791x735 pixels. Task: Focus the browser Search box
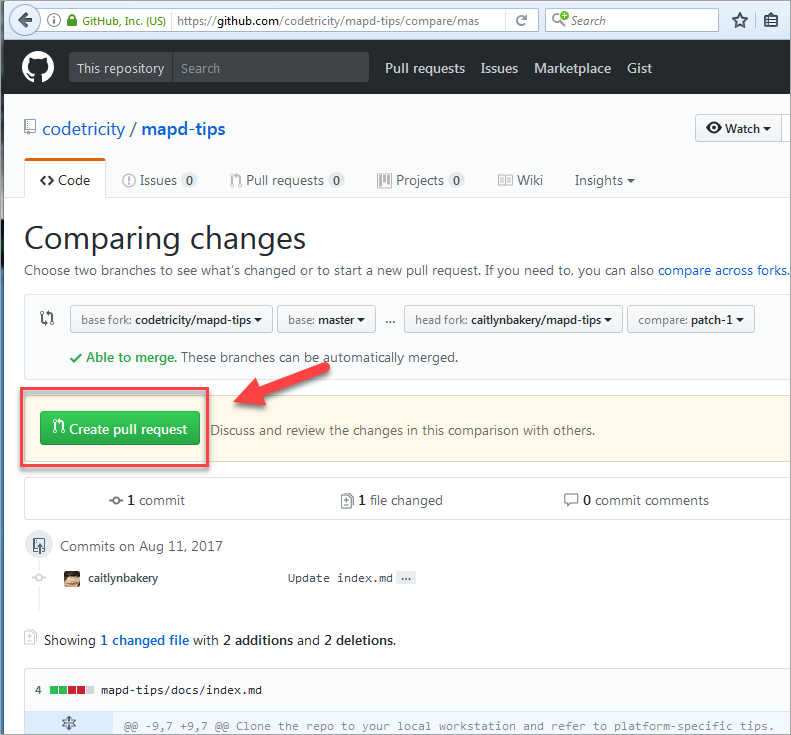click(632, 20)
